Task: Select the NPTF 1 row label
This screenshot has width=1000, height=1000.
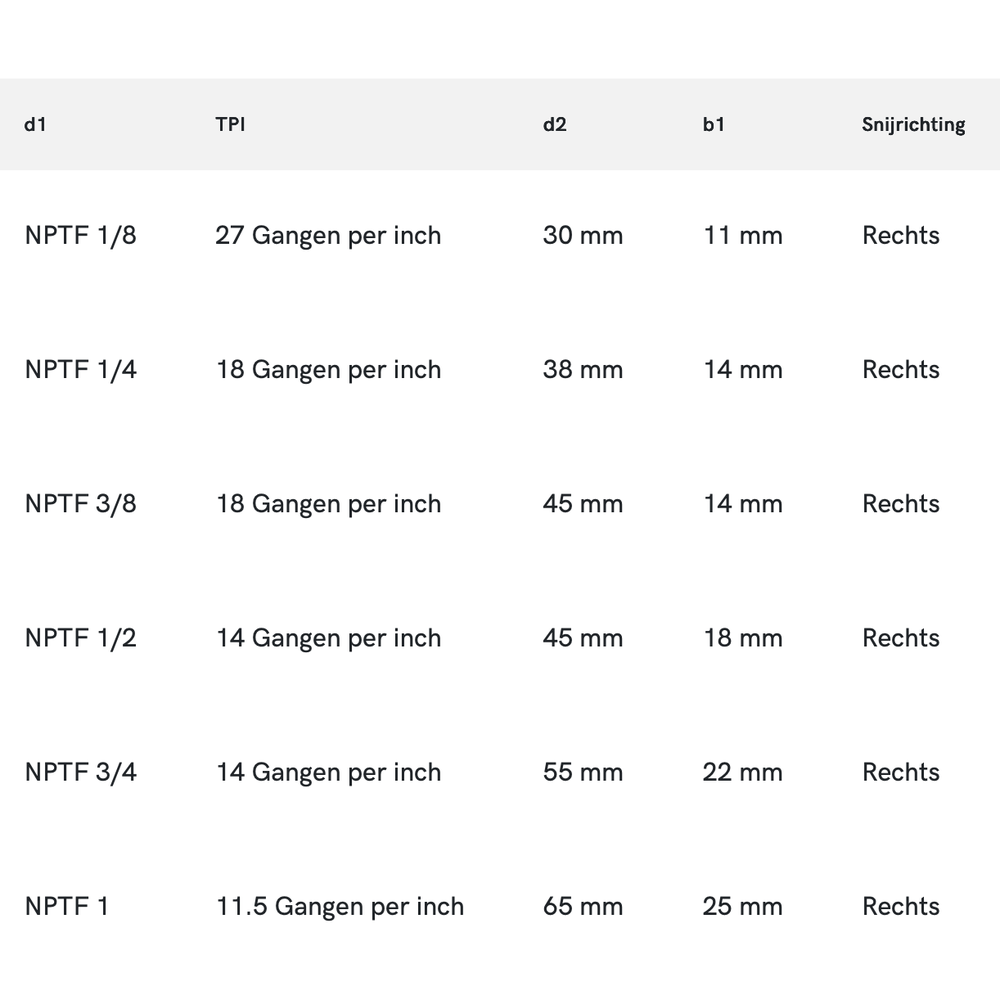Action: [66, 906]
